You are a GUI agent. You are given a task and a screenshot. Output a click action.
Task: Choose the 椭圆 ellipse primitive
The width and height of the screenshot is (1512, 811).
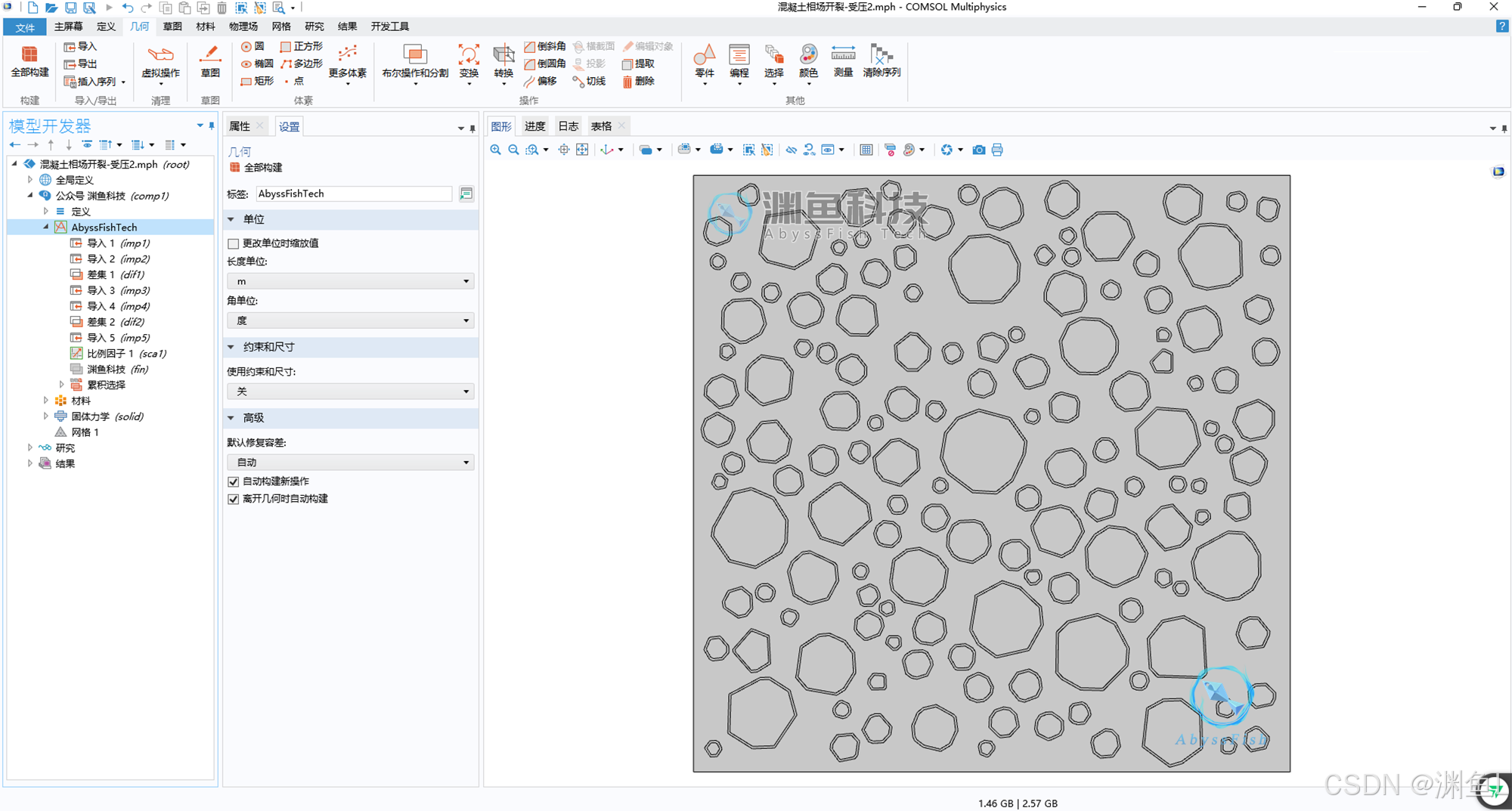pos(257,63)
